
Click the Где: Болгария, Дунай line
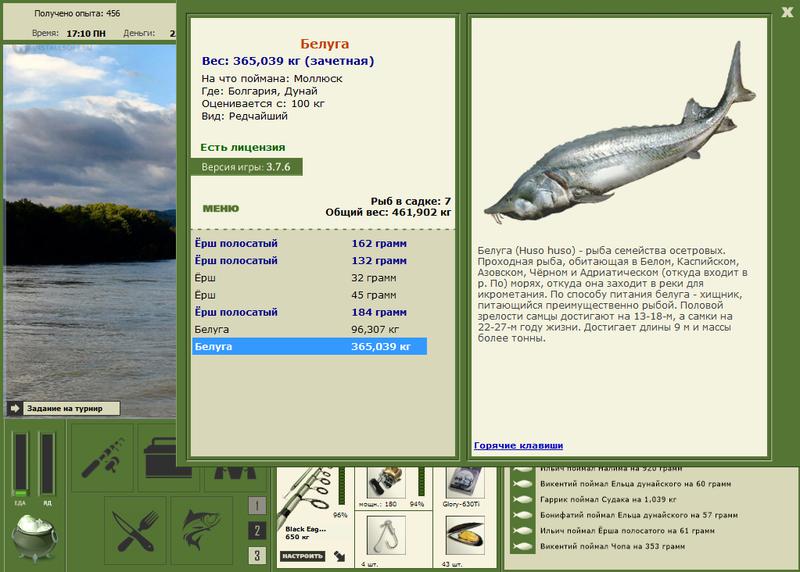click(259, 91)
